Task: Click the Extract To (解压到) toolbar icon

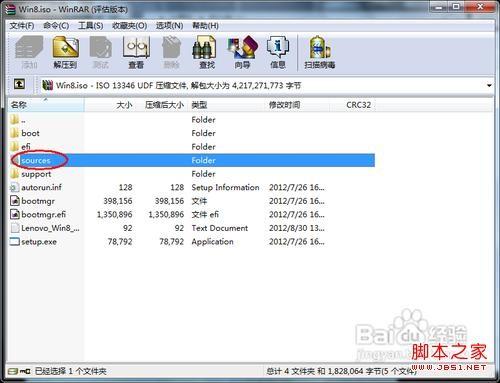Action: (x=65, y=52)
